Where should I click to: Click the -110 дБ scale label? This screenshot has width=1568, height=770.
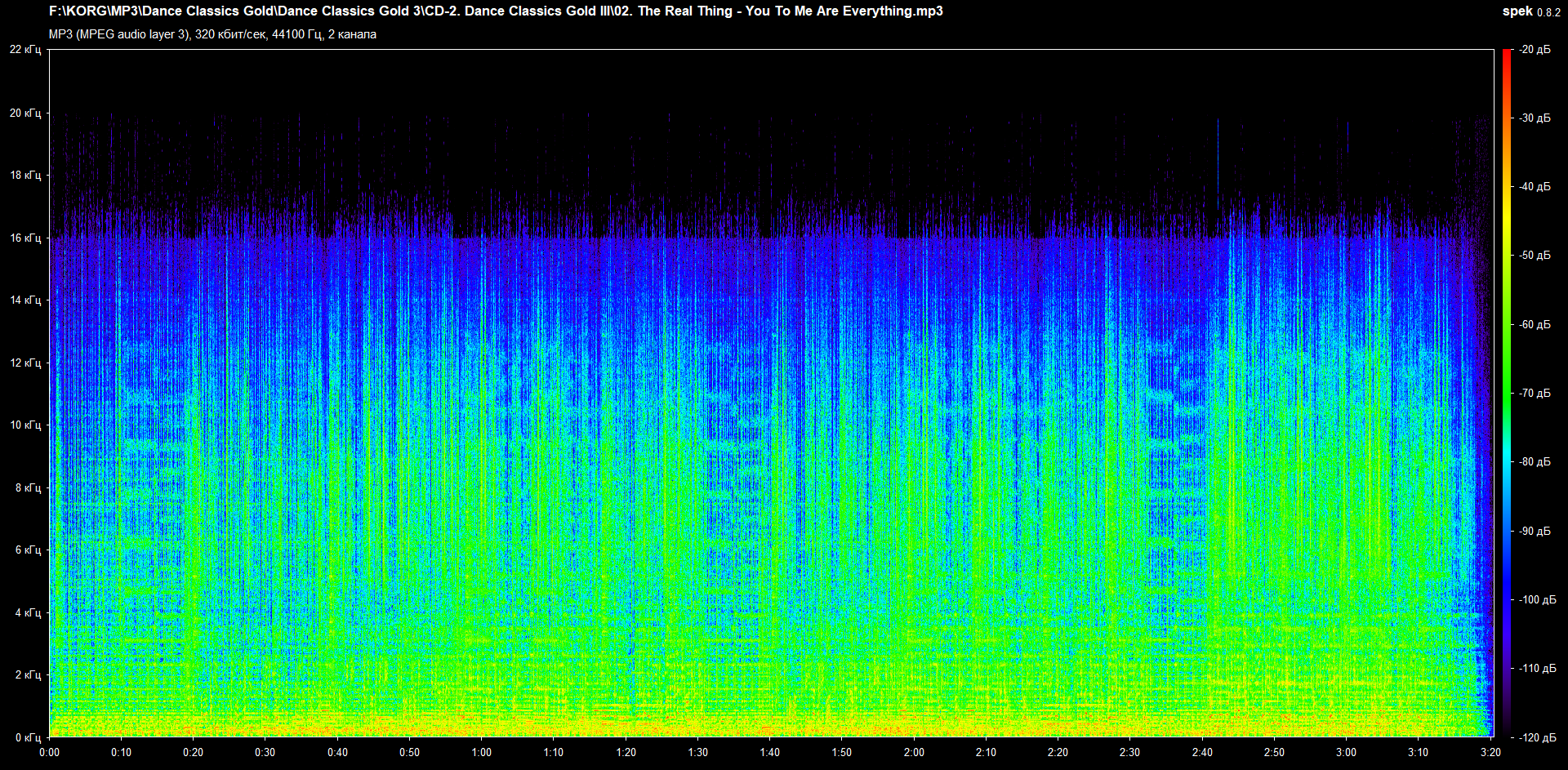click(1538, 669)
